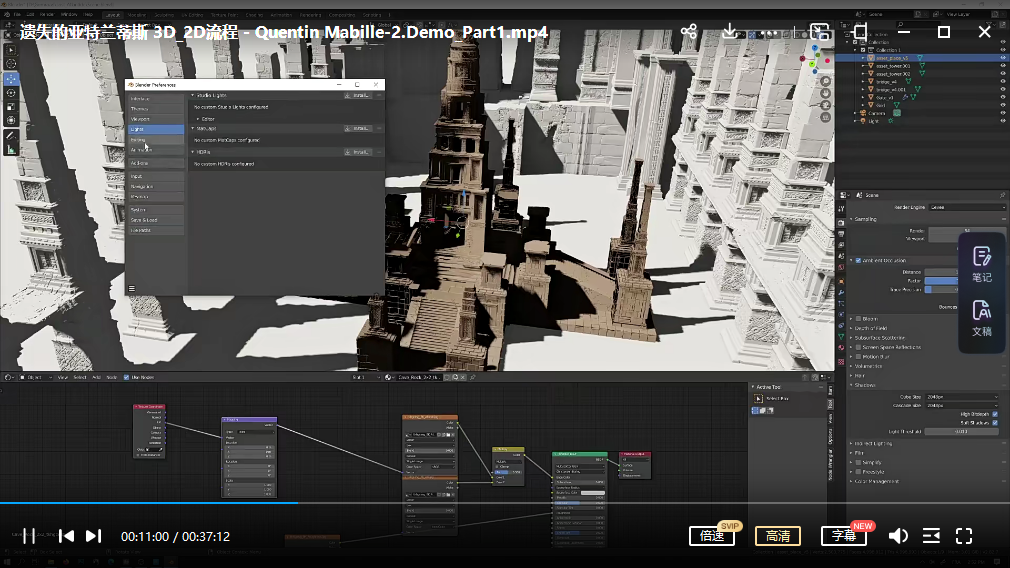Switch to Save & Load tab in Preferences

156,220
